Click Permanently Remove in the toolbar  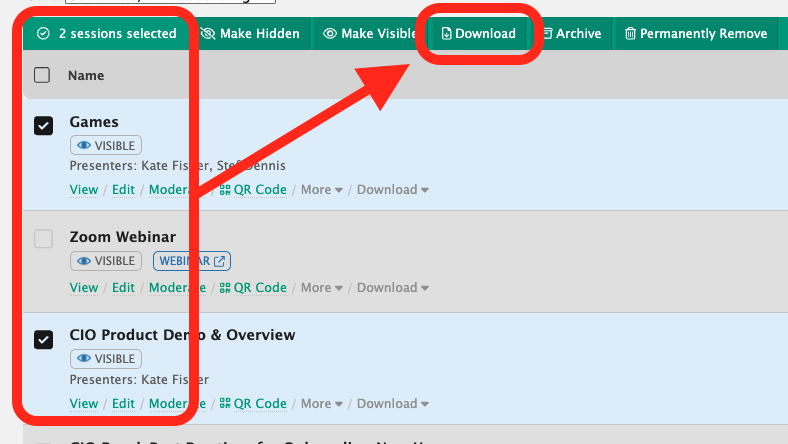(696, 34)
